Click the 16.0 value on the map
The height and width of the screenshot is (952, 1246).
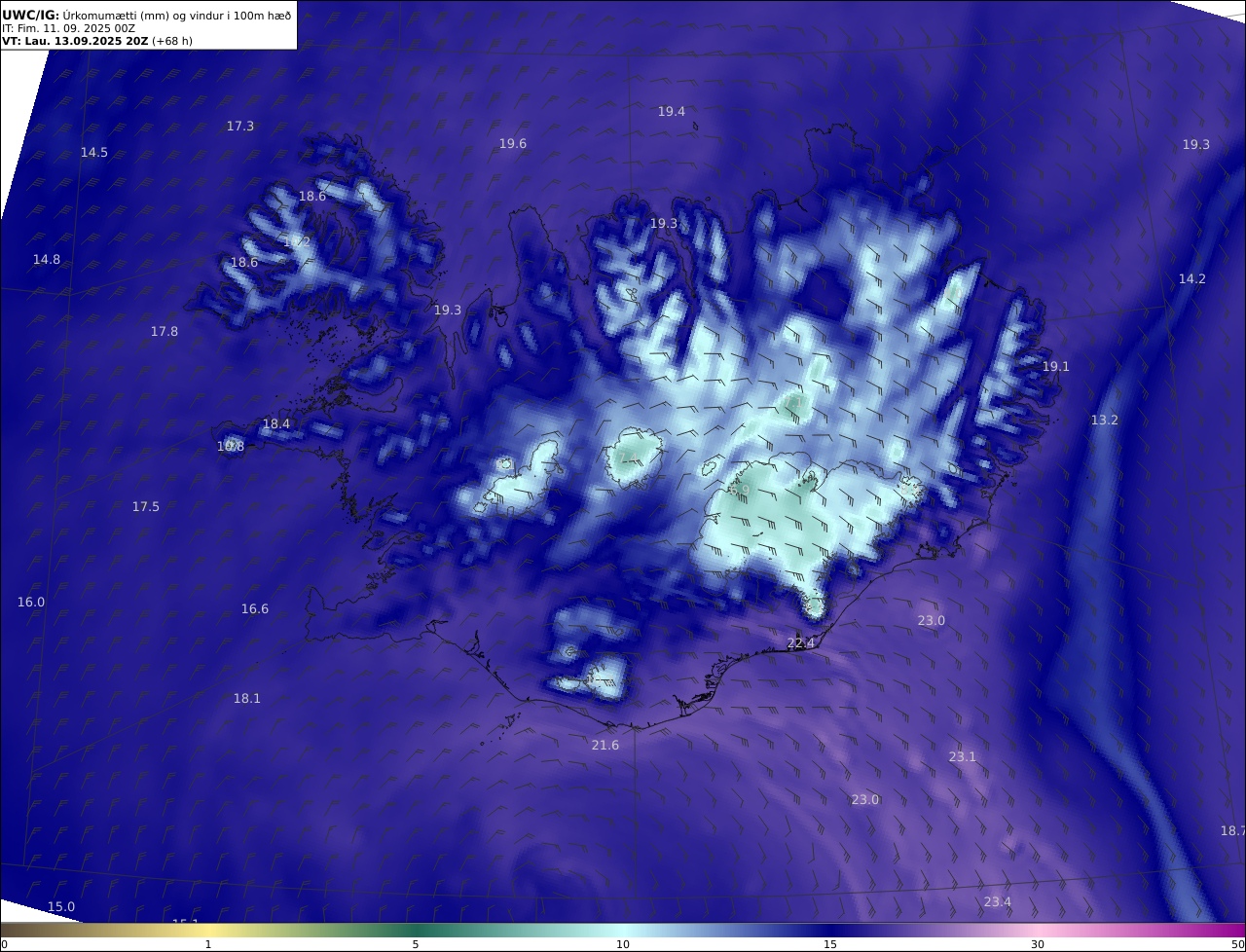[x=31, y=603]
